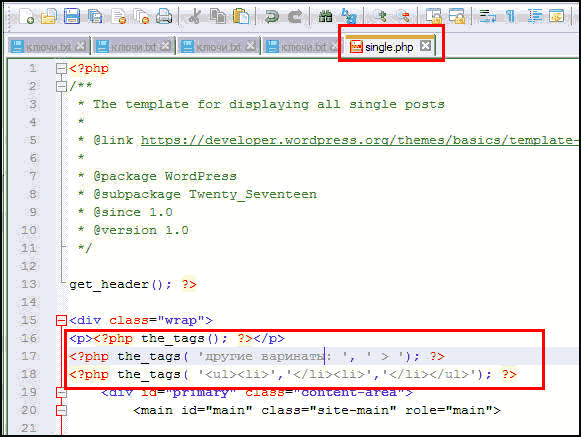581x437 pixels.
Task: Open the Replace dialog icon
Action: coord(349,16)
